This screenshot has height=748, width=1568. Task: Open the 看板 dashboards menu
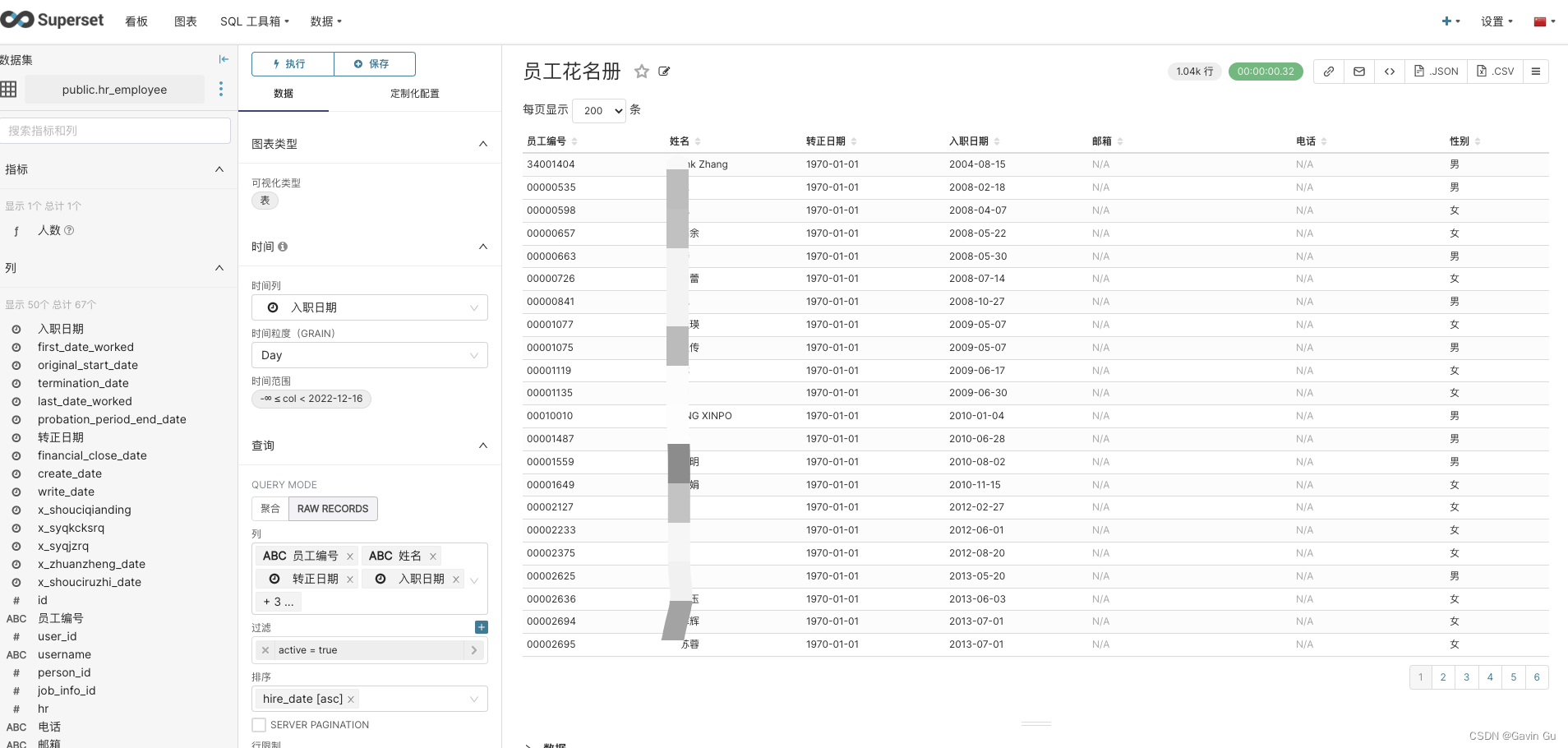pyautogui.click(x=136, y=21)
